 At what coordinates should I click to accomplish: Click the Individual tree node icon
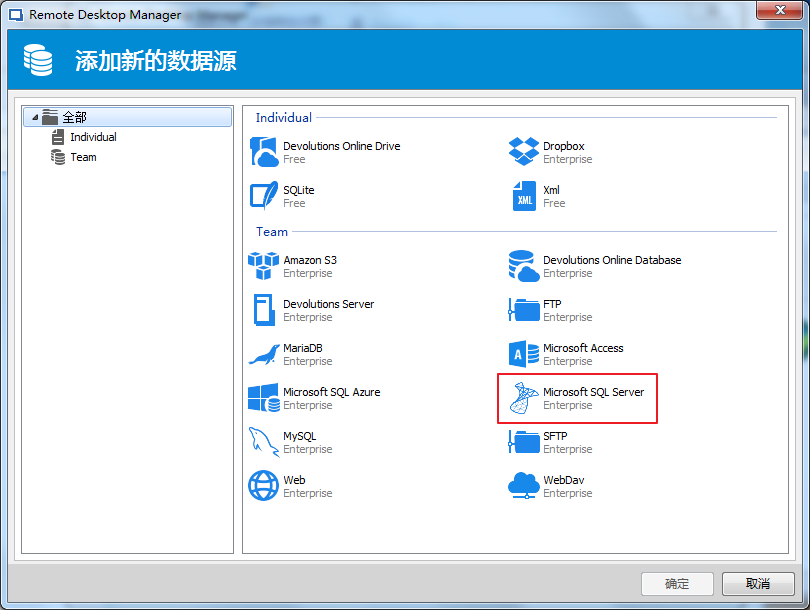coord(58,137)
